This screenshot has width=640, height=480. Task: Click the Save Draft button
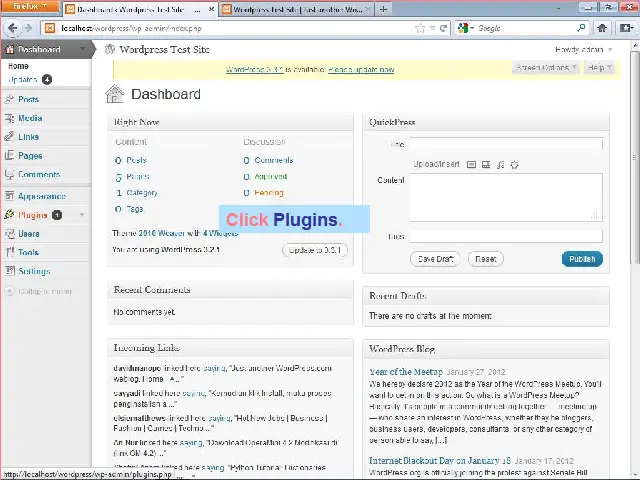coord(435,259)
